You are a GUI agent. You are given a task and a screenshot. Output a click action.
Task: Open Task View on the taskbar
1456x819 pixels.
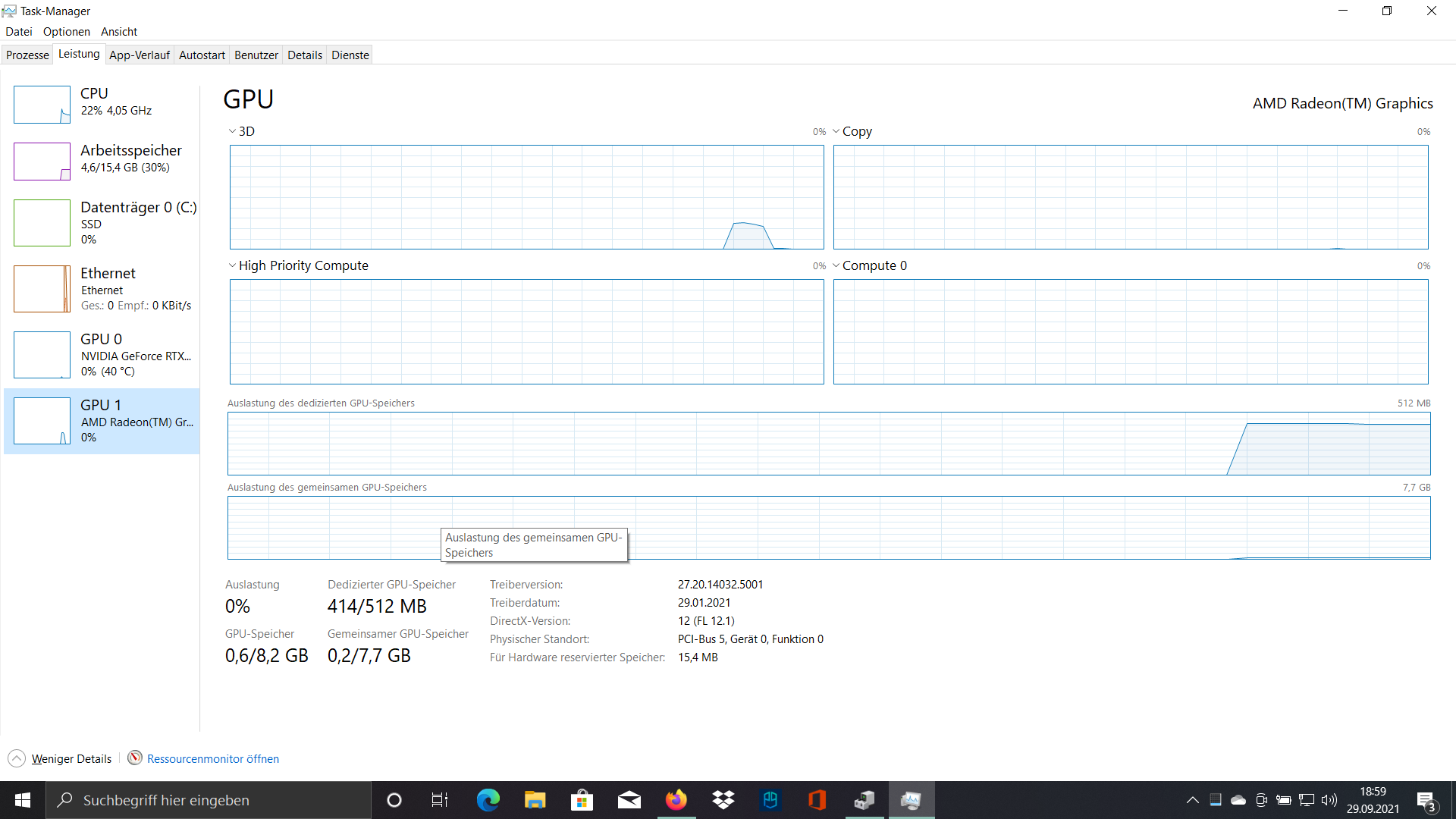[440, 800]
